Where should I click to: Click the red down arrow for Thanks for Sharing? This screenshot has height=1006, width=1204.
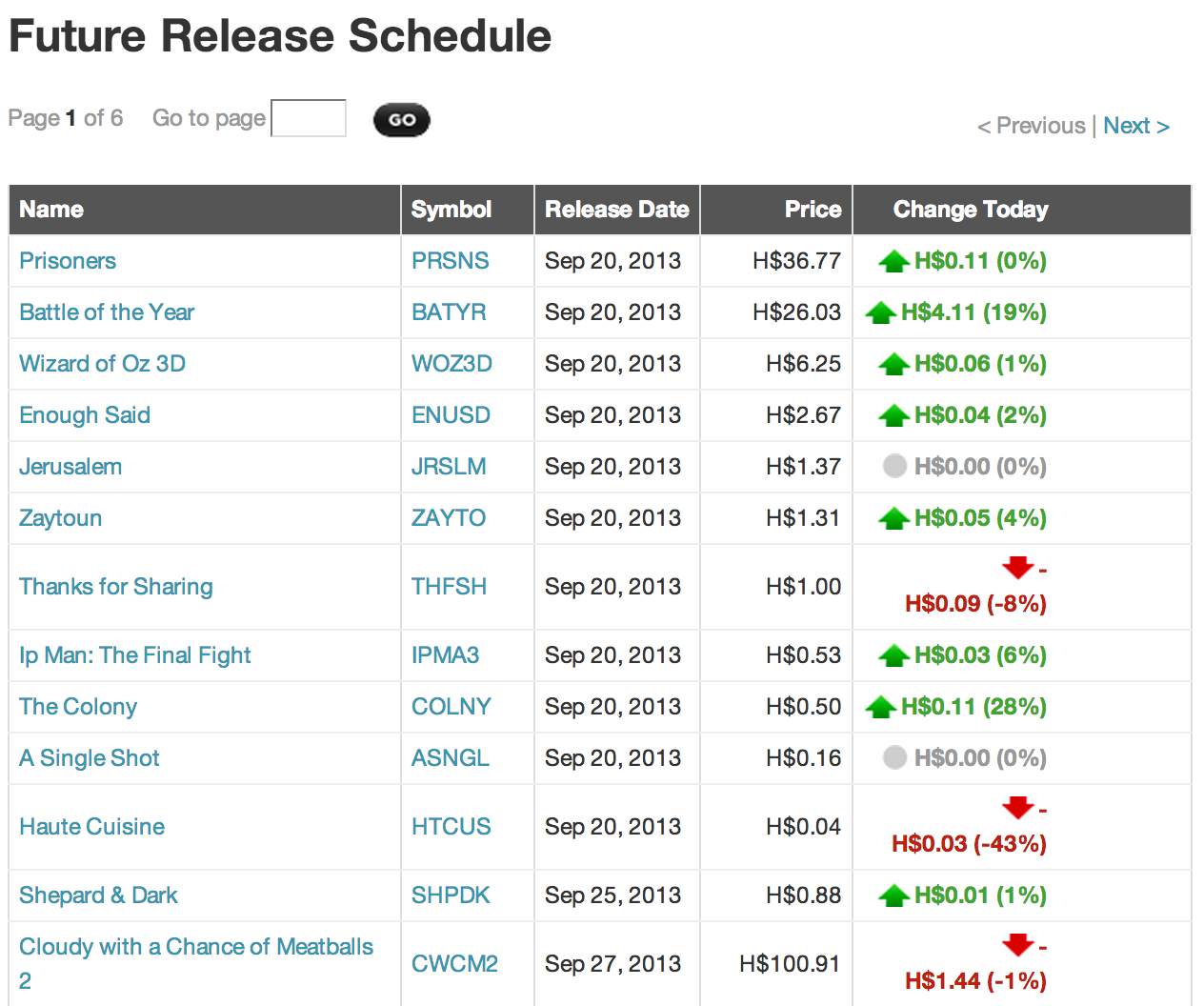pyautogui.click(x=1017, y=568)
